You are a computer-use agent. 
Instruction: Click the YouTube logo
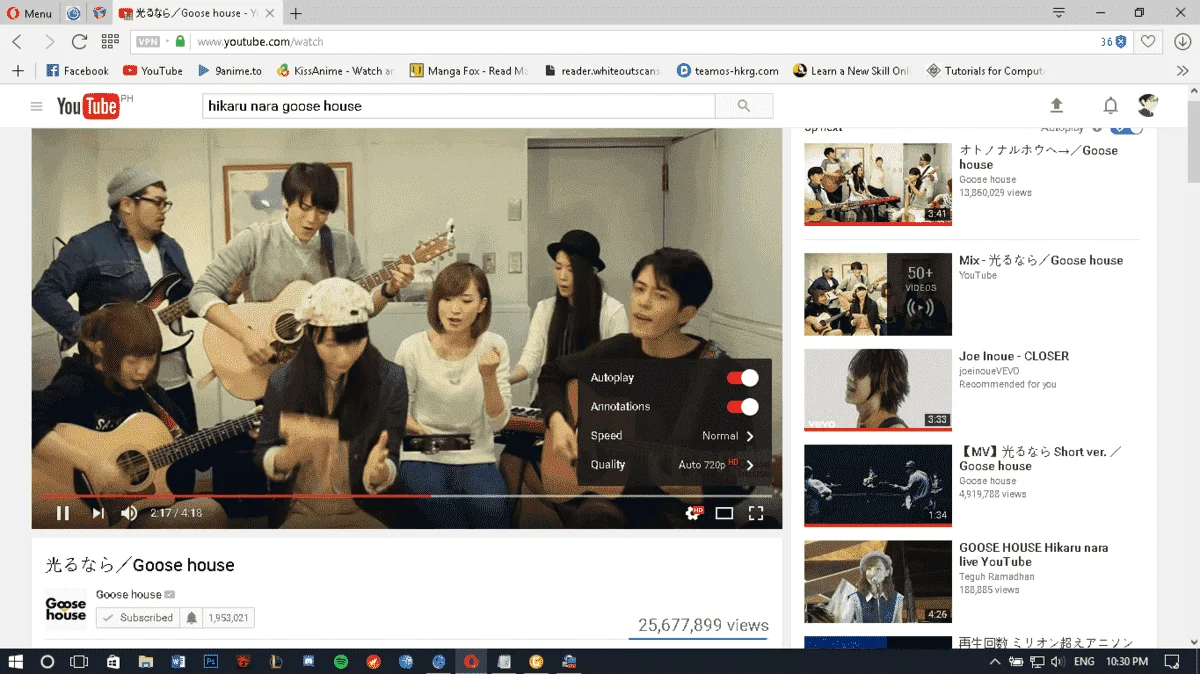tap(89, 106)
